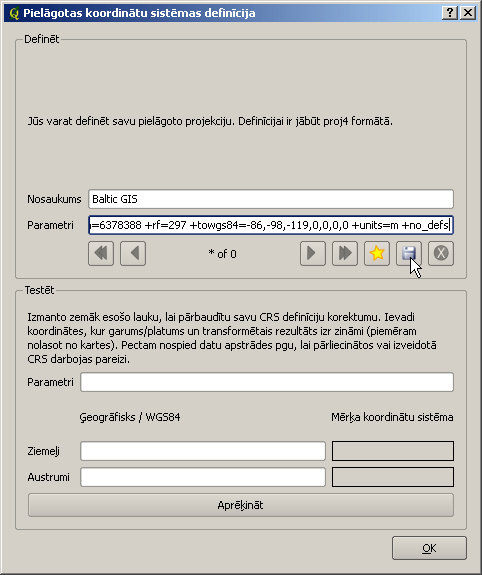The image size is (482, 575).
Task: Click the Ziemeļi WGS84 input field
Action: [203, 451]
